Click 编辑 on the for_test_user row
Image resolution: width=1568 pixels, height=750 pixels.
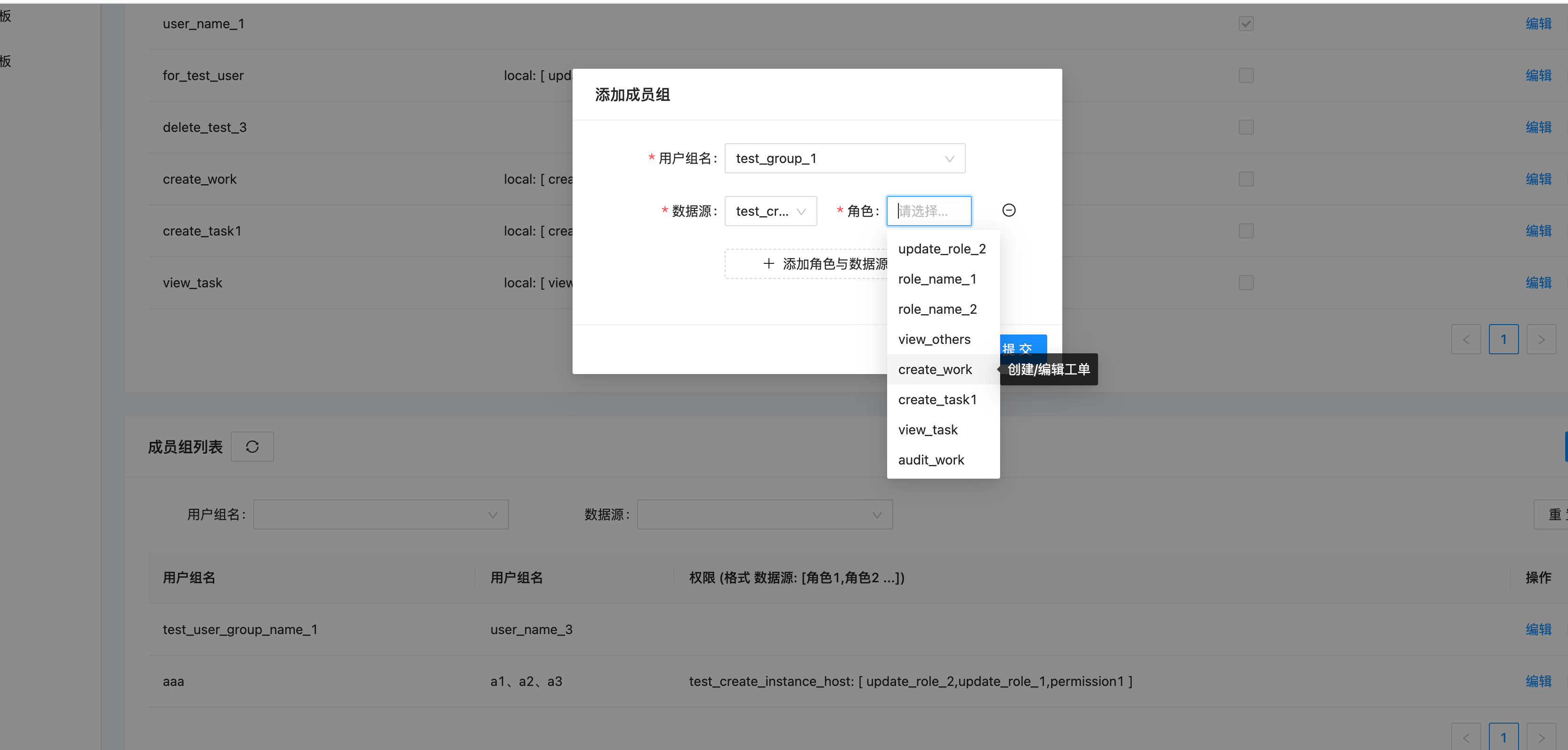pyautogui.click(x=1538, y=75)
